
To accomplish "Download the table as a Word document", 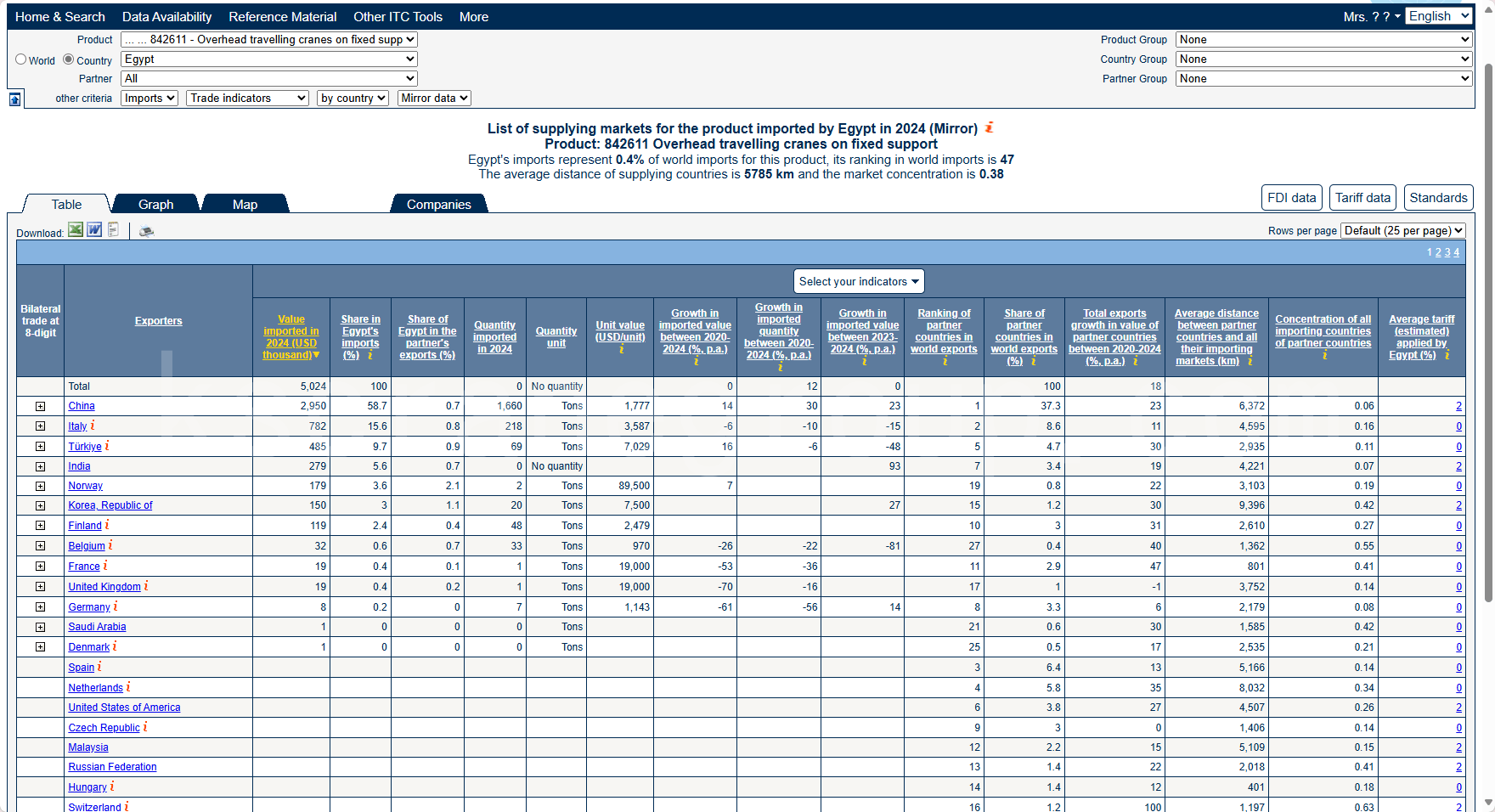I will click(x=94, y=230).
